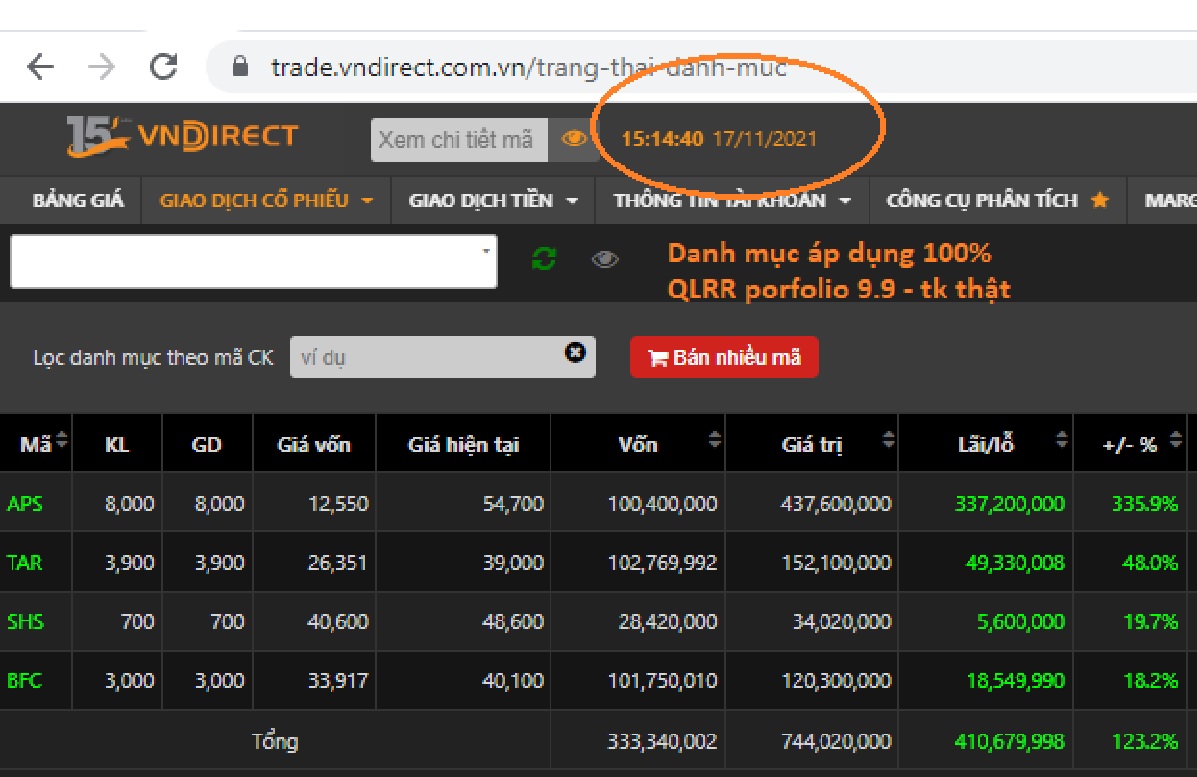Click the APS stock code
1197x777 pixels.
point(25,504)
